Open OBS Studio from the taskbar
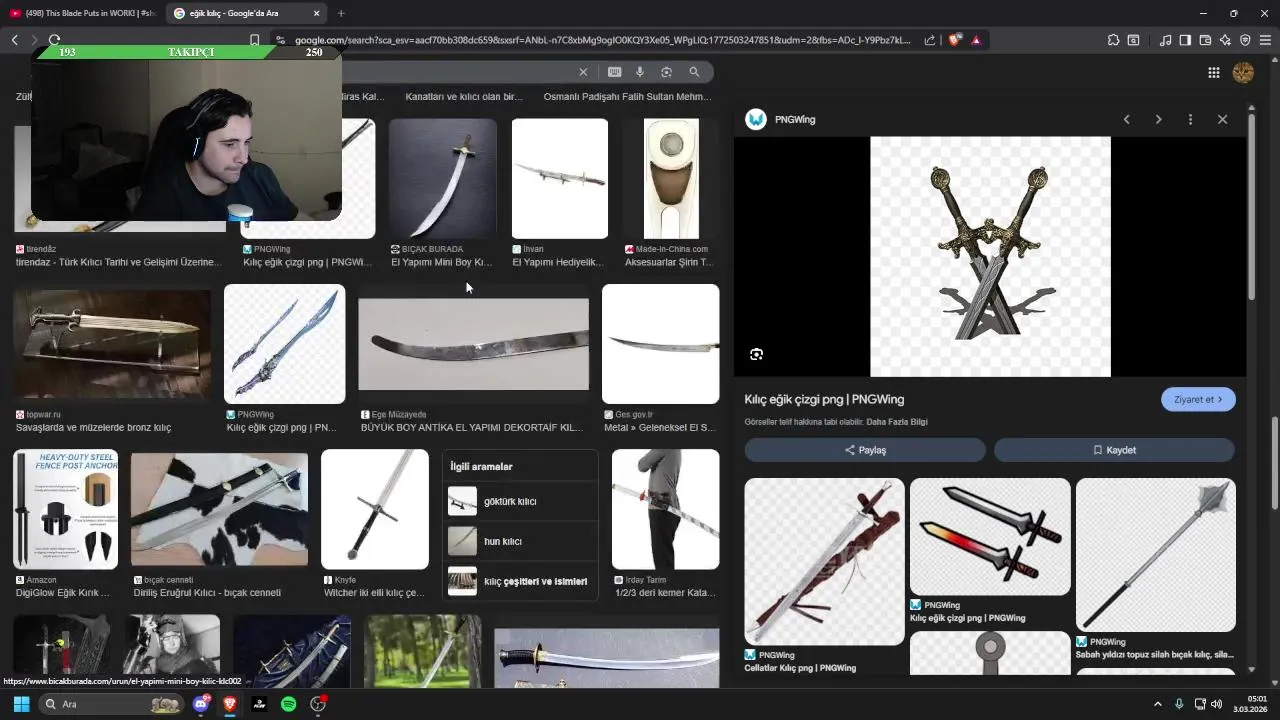The image size is (1280, 720). (x=318, y=704)
